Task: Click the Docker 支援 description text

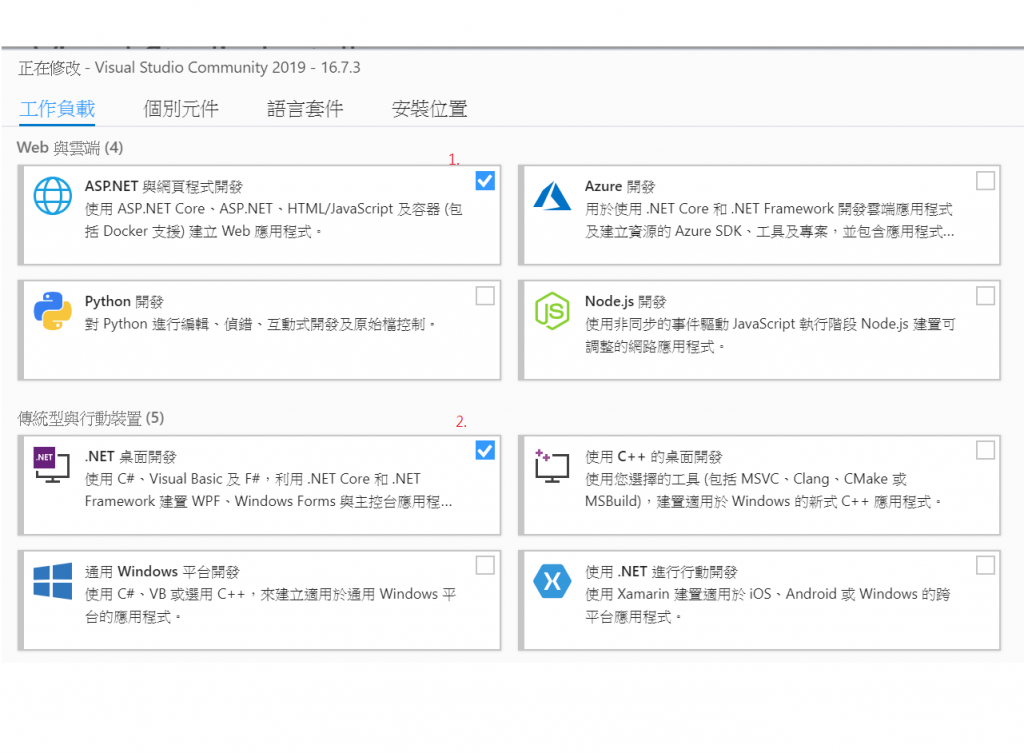Action: [274, 220]
